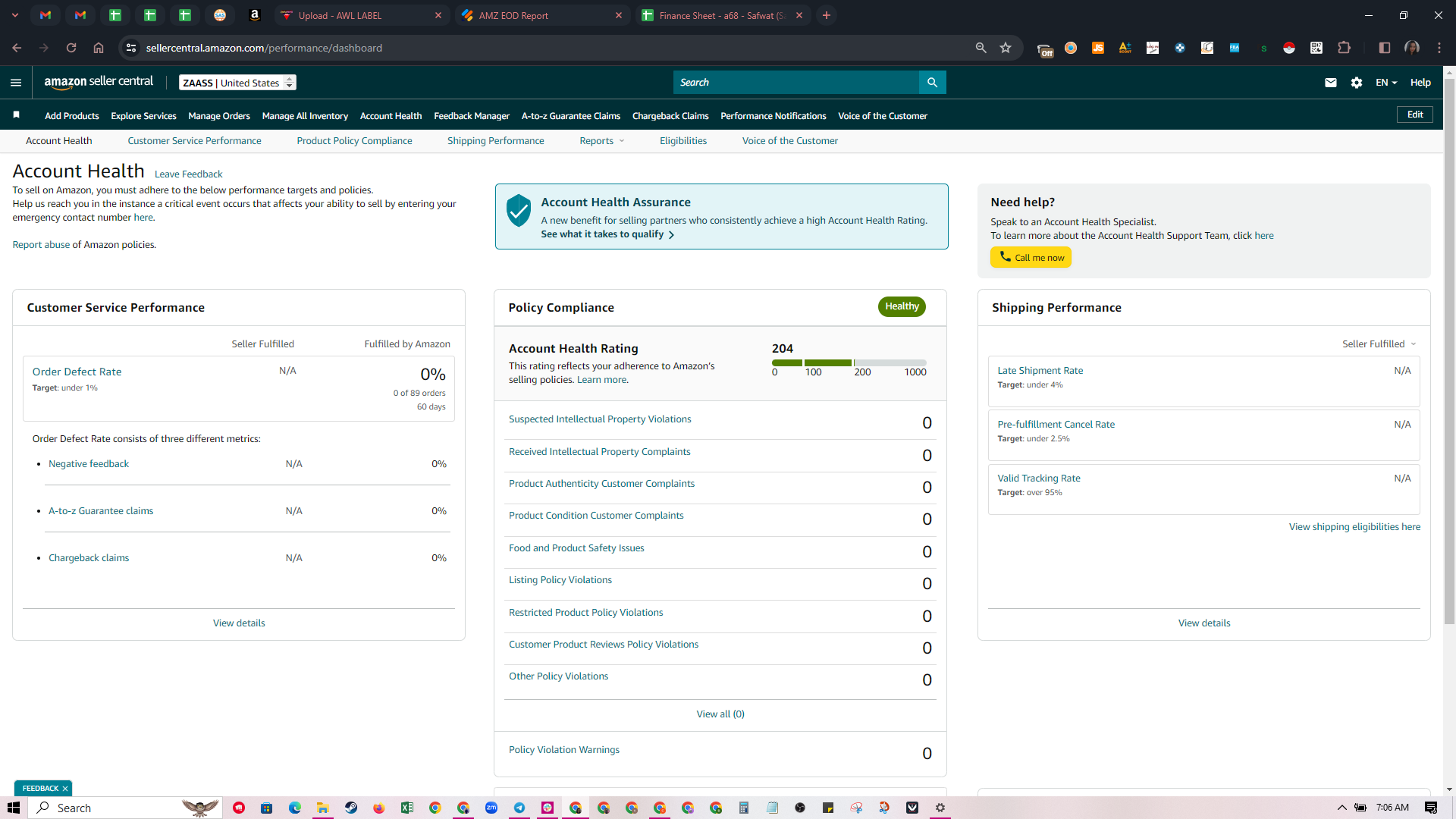Open a new browser tab
1456x819 pixels.
pyautogui.click(x=827, y=15)
